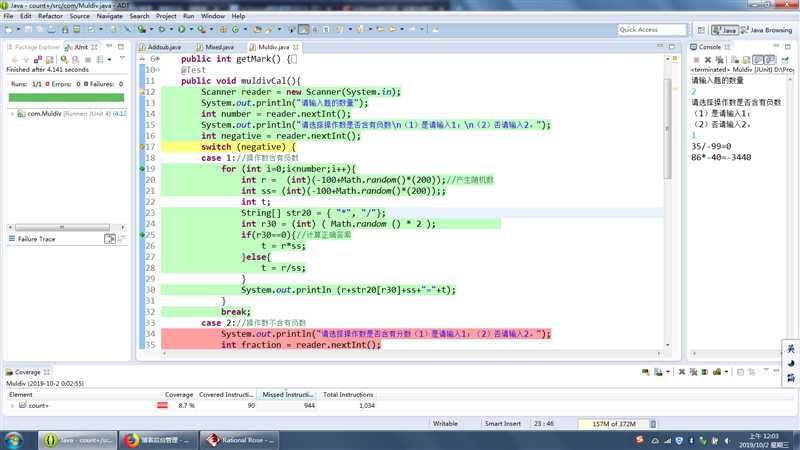Click the green JUnit progress bar
Screen dimensions: 800x450
click(66, 97)
